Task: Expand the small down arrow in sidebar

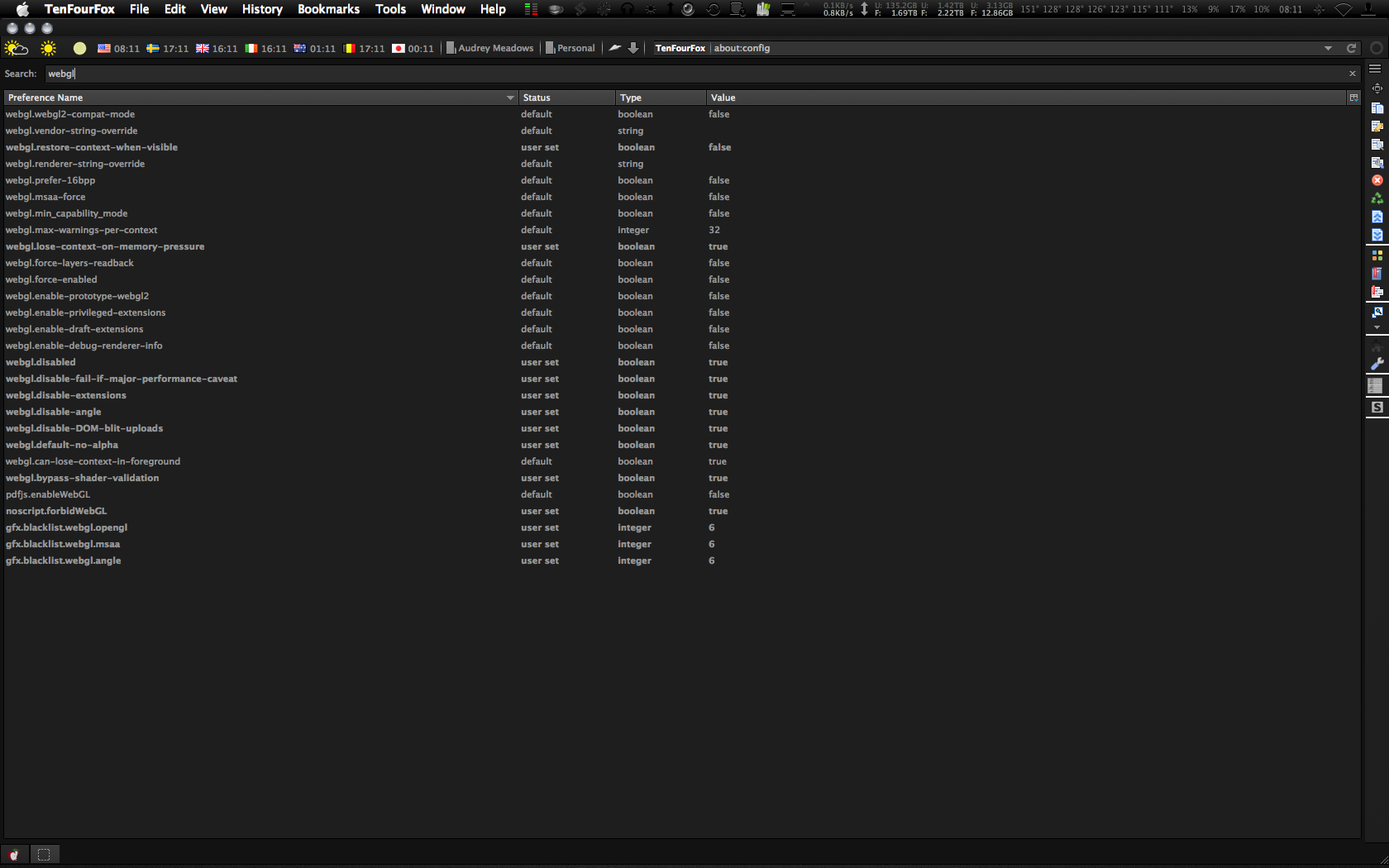Action: click(1377, 328)
